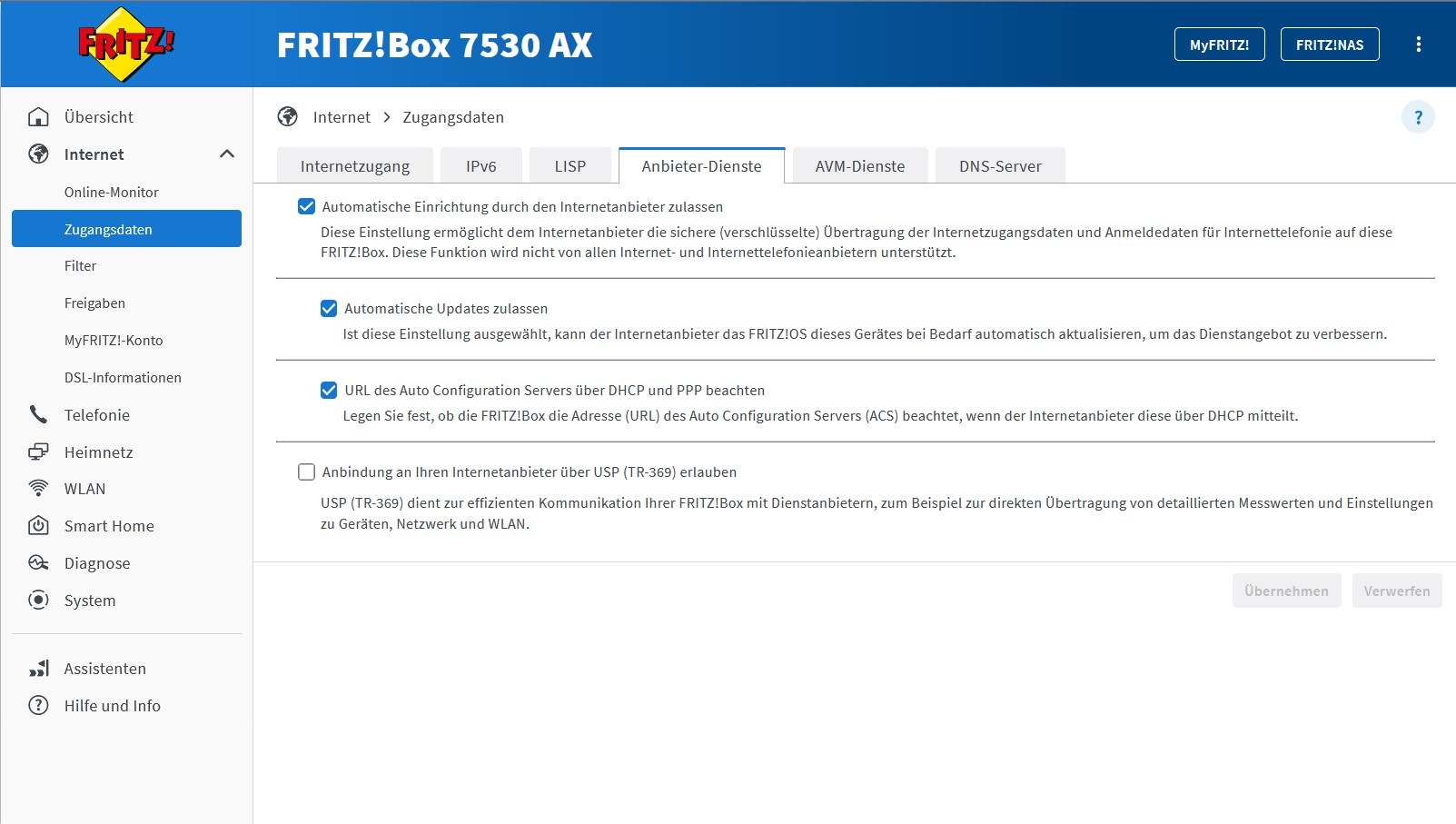Click the FRITZ!NAS button
This screenshot has width=1456, height=824.
tap(1330, 45)
